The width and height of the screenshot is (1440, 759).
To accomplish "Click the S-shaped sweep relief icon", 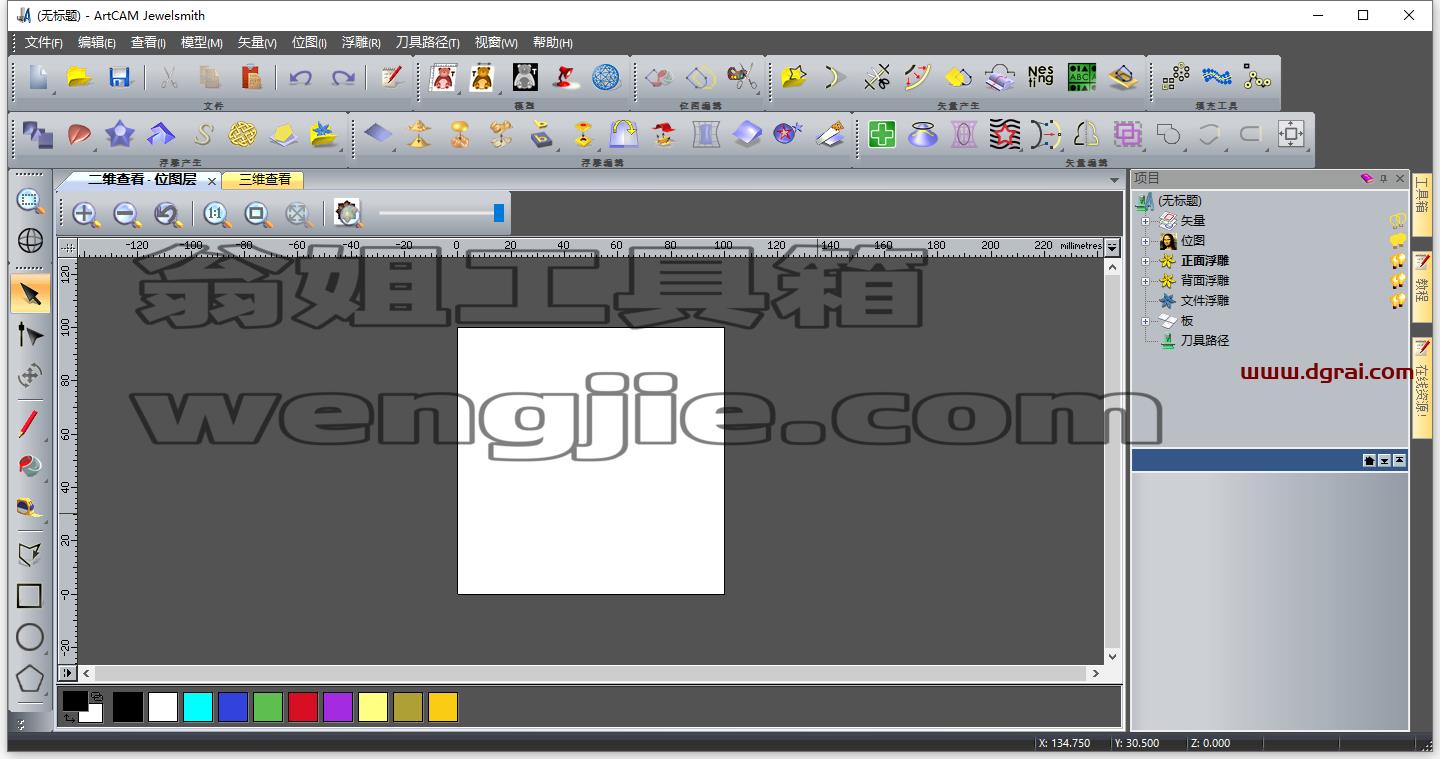I will (203, 133).
